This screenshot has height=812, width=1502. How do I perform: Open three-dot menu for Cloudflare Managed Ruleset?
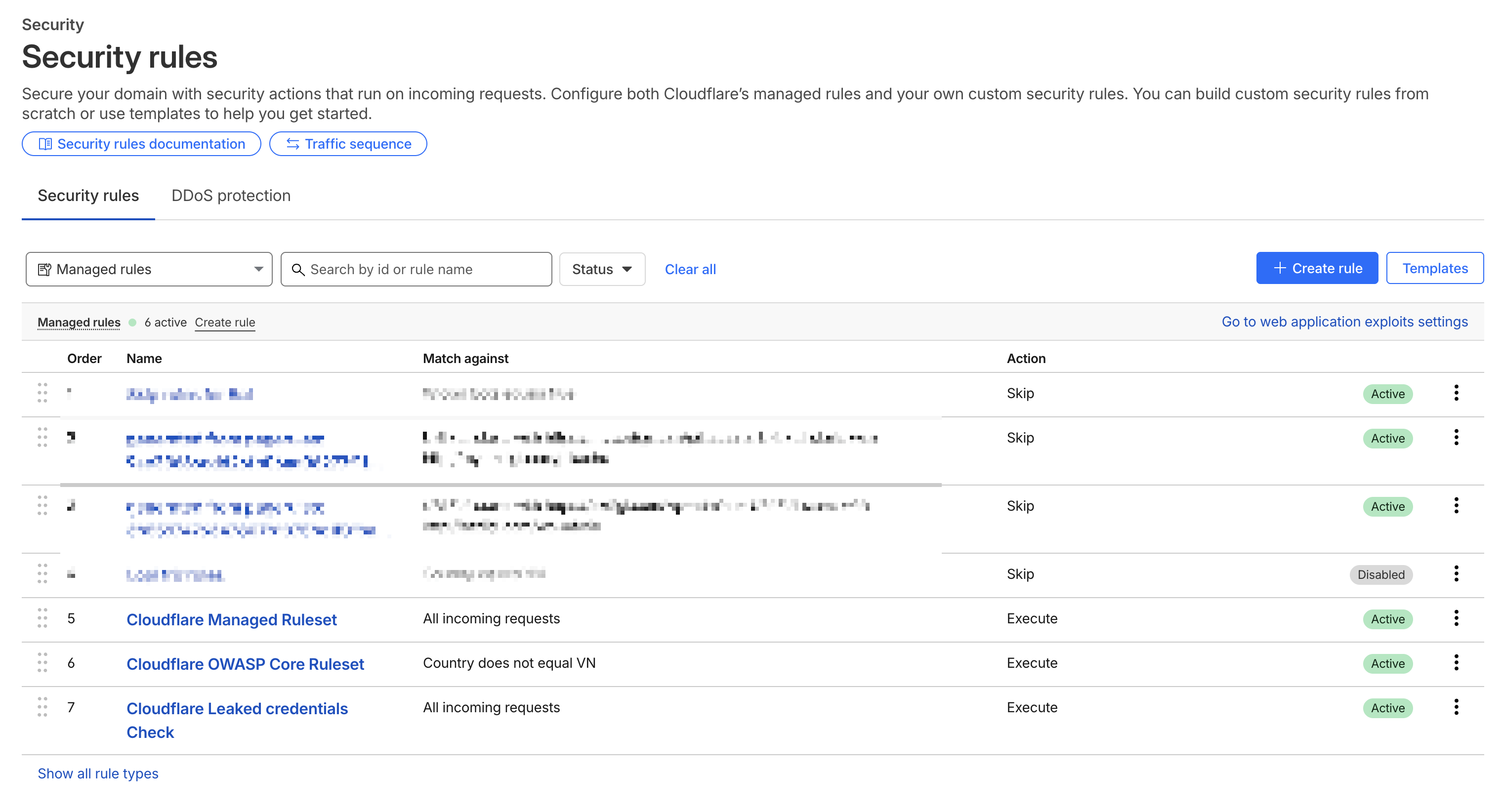(x=1456, y=618)
